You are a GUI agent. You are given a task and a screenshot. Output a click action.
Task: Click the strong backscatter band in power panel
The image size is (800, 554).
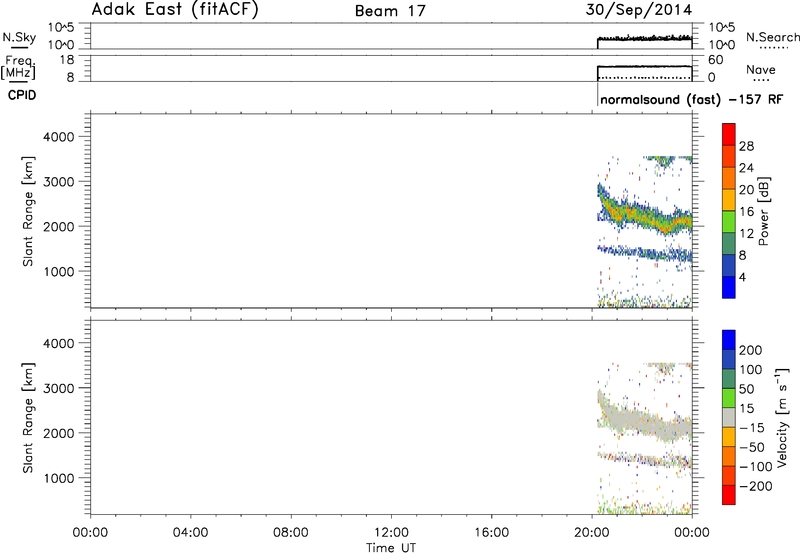coord(643,215)
